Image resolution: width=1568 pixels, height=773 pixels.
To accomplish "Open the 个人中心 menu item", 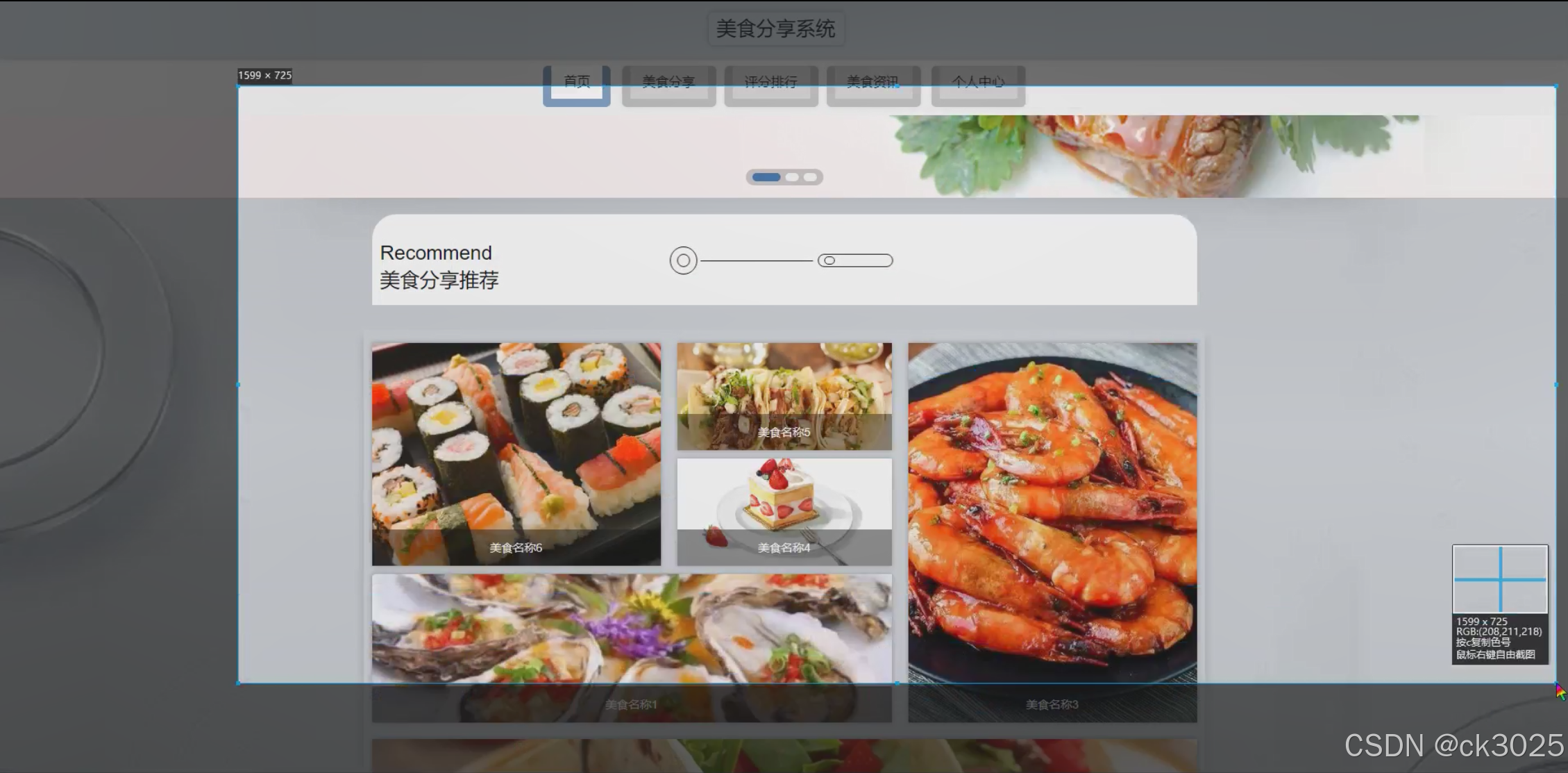I will point(977,84).
